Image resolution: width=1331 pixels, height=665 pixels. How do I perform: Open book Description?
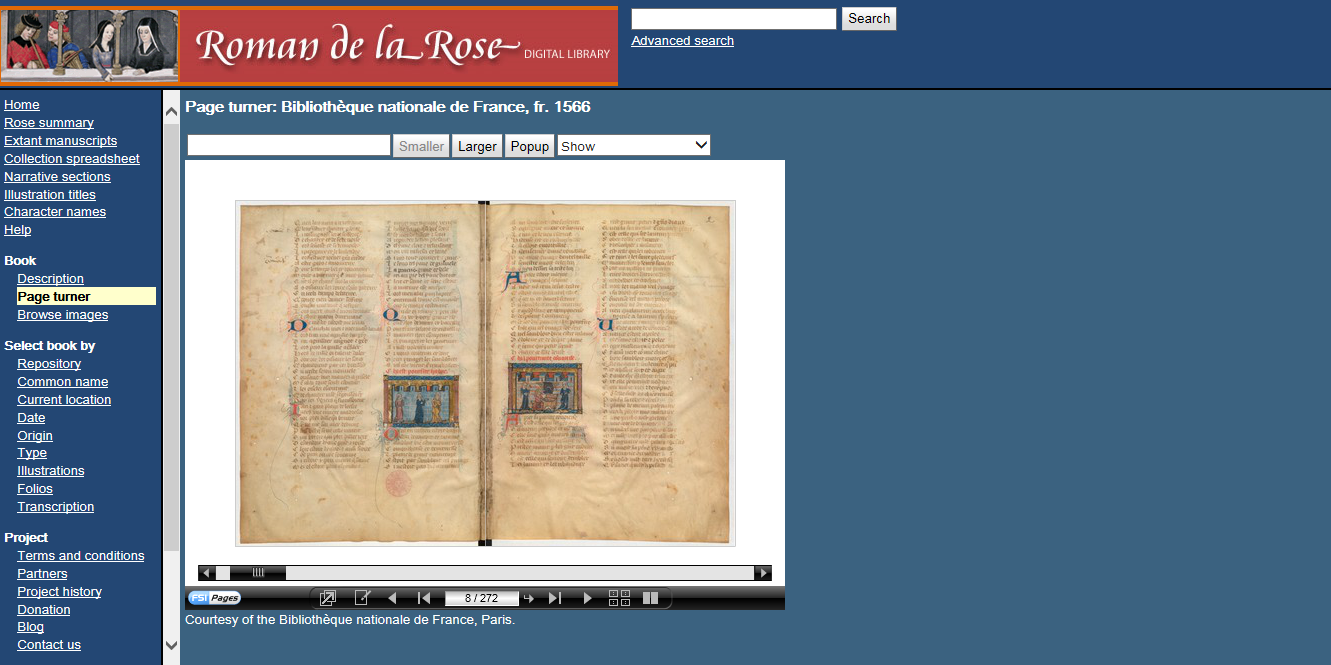pos(51,279)
